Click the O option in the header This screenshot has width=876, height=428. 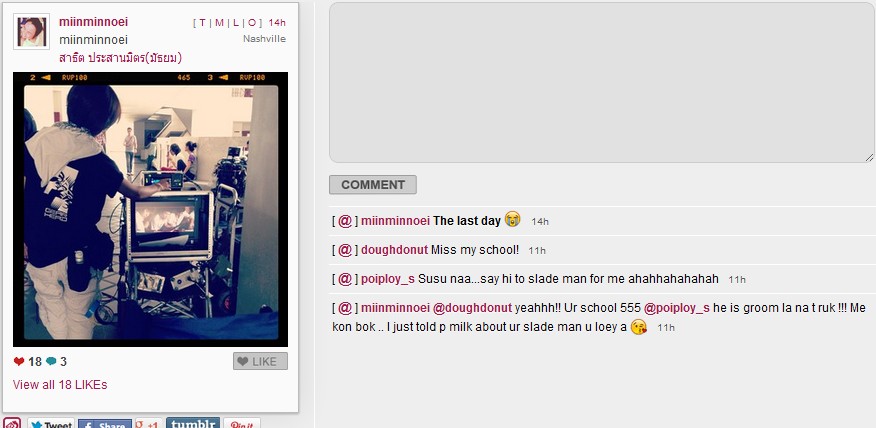click(x=252, y=23)
